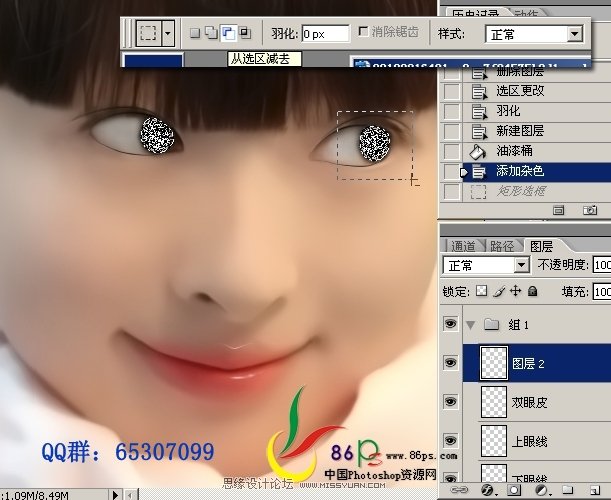611x500 pixels.
Task: Click the 1.09M/8.49M document size readout
Action: [x=35, y=495]
